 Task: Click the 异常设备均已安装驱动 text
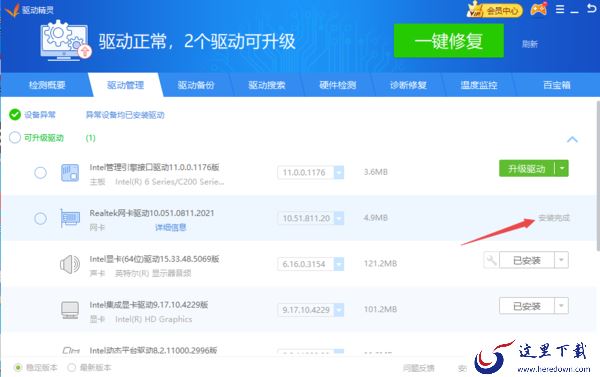125,115
